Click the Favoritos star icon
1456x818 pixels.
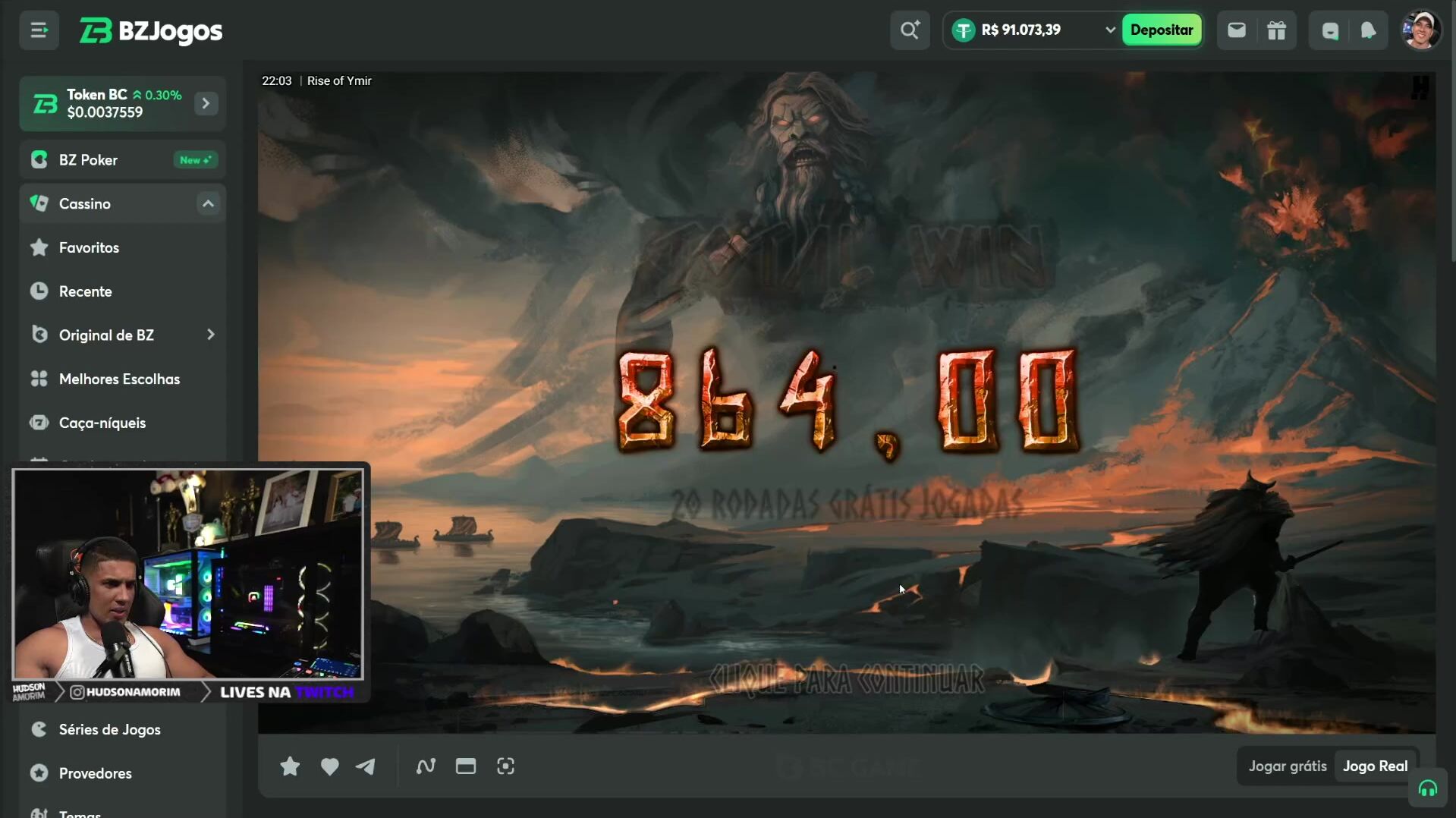click(39, 247)
